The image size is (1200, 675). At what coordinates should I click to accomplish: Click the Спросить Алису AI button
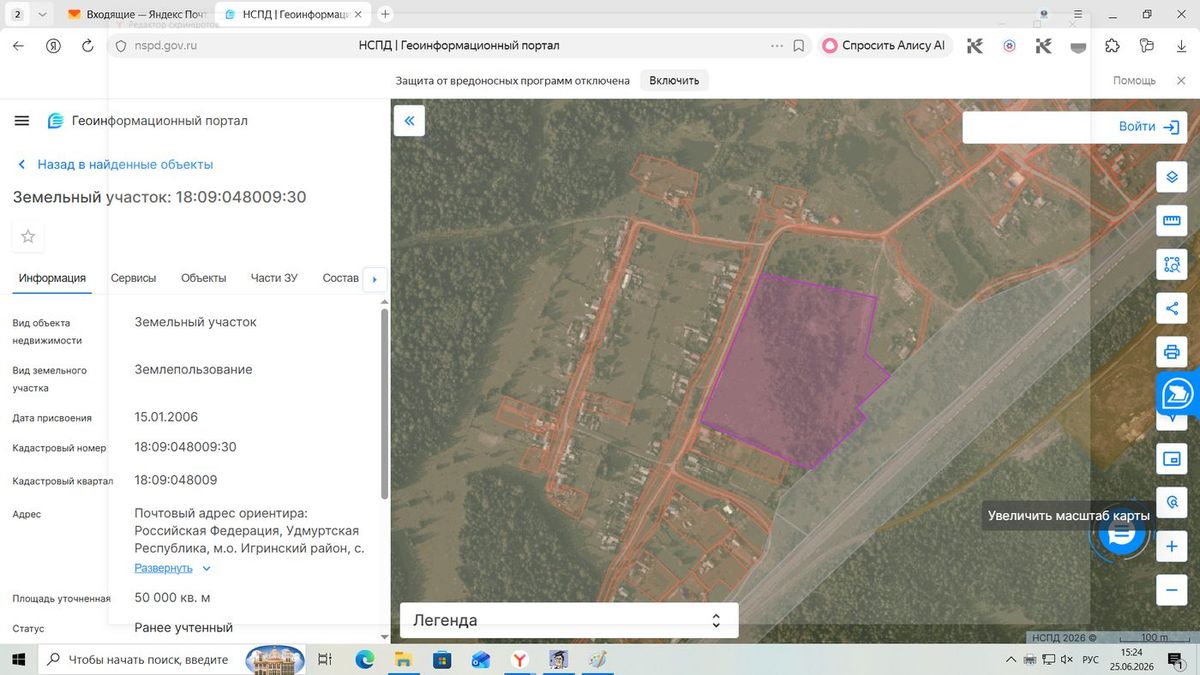point(886,45)
